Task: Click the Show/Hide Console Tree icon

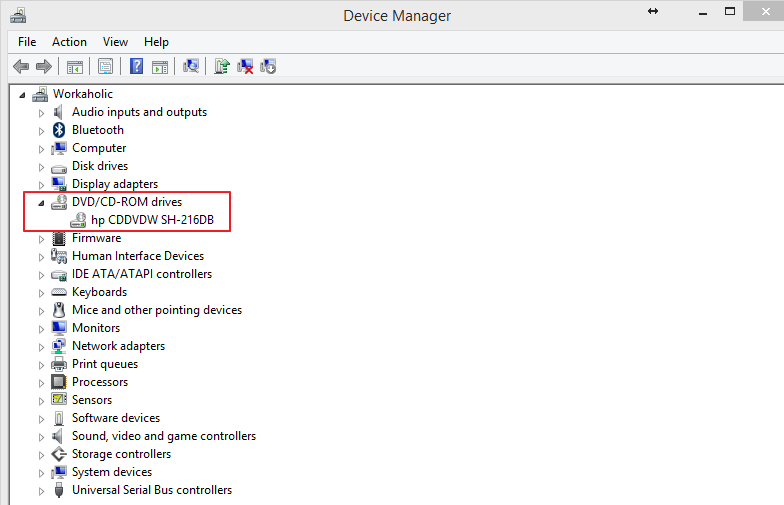Action: click(x=75, y=66)
